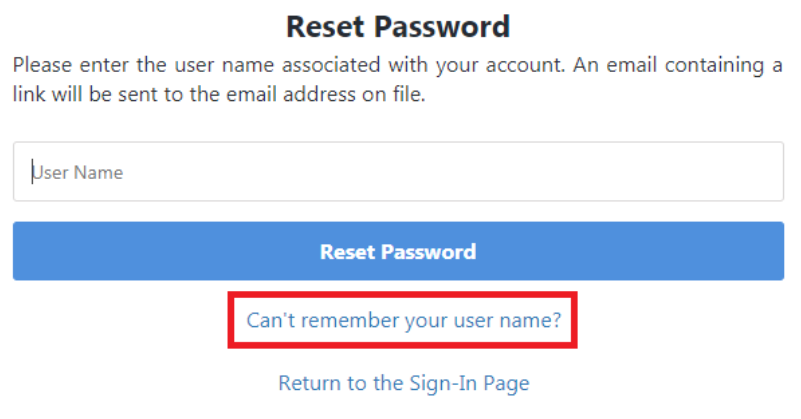
Task: Select the forgotten user name help link
Action: (404, 321)
